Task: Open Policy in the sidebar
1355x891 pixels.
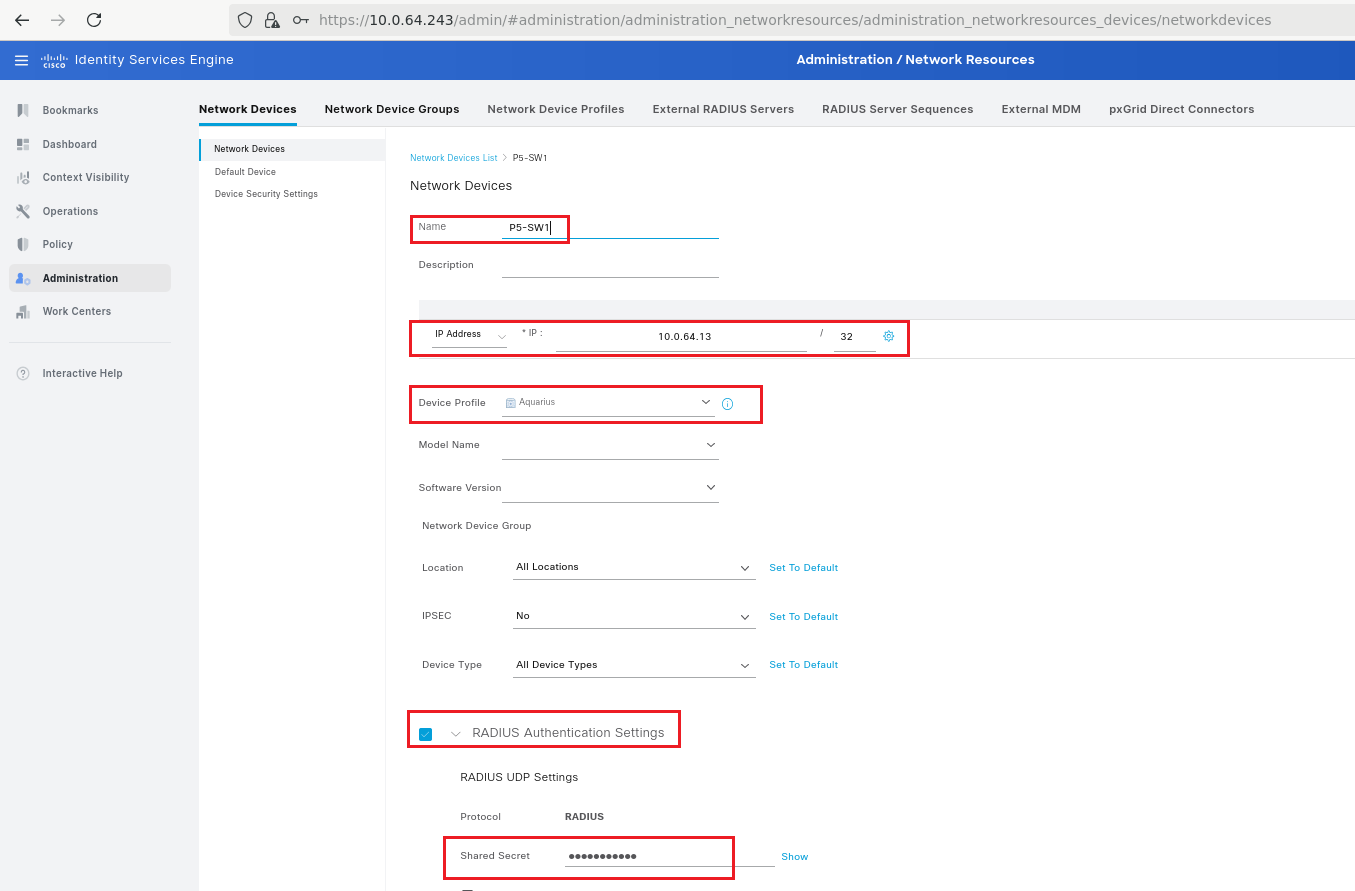Action: (57, 244)
